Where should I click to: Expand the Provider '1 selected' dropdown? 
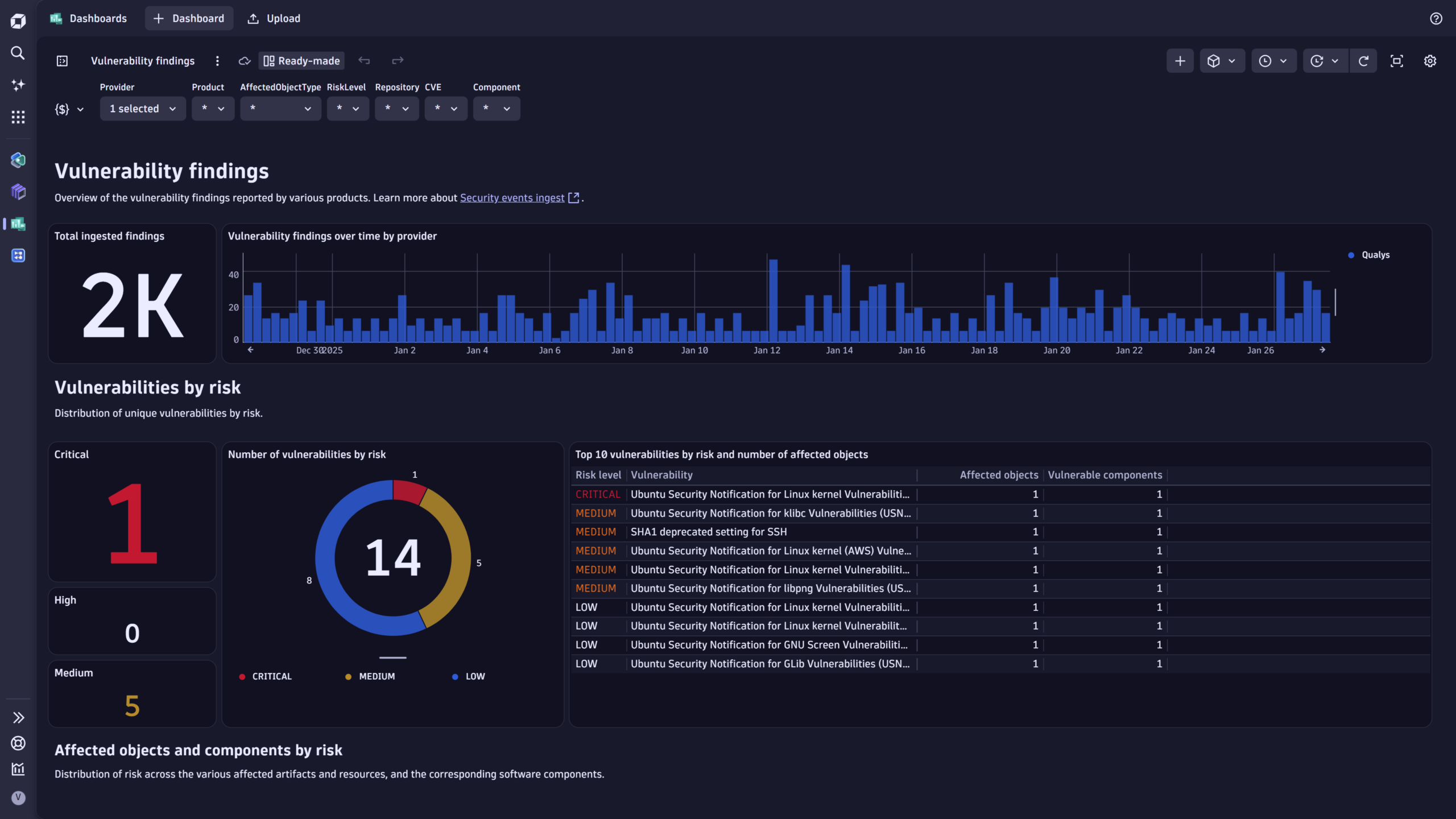point(143,109)
